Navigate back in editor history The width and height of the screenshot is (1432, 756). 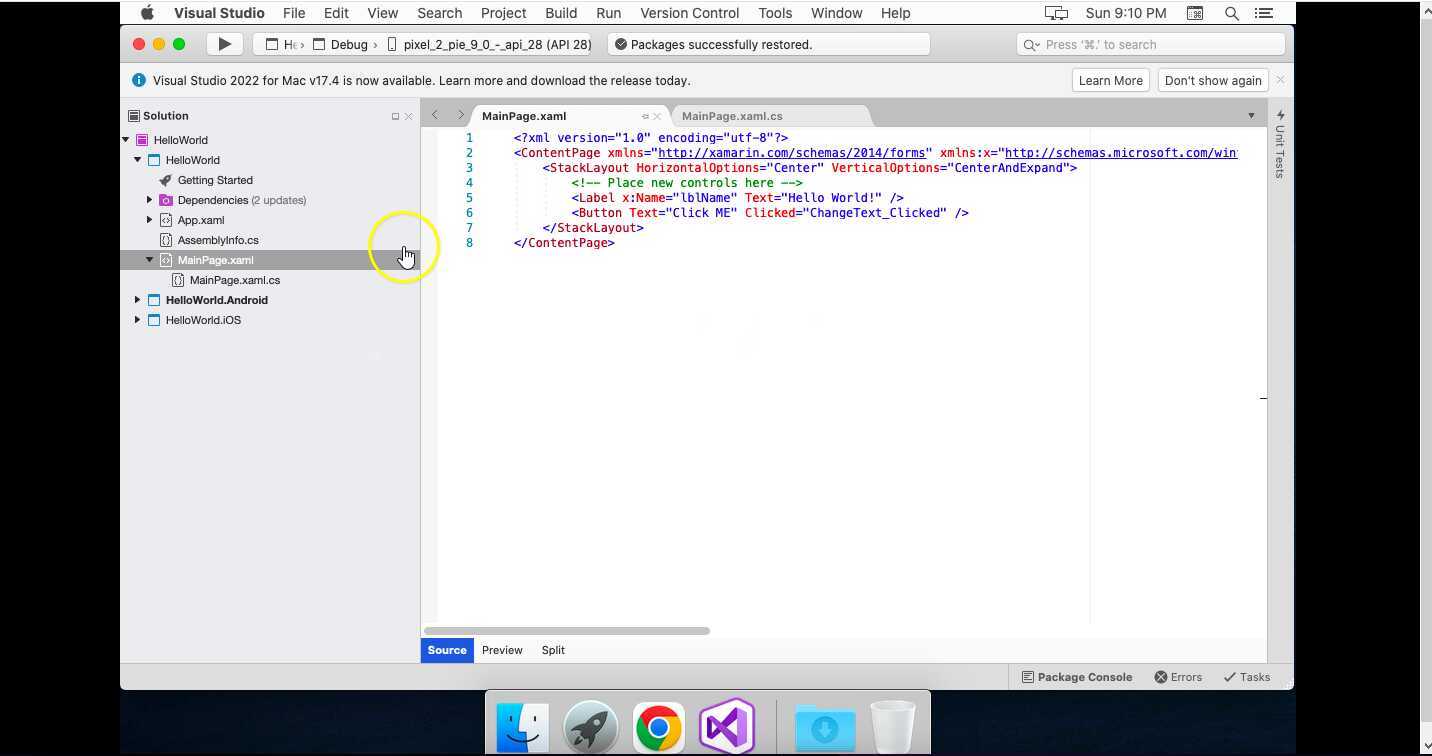click(435, 115)
